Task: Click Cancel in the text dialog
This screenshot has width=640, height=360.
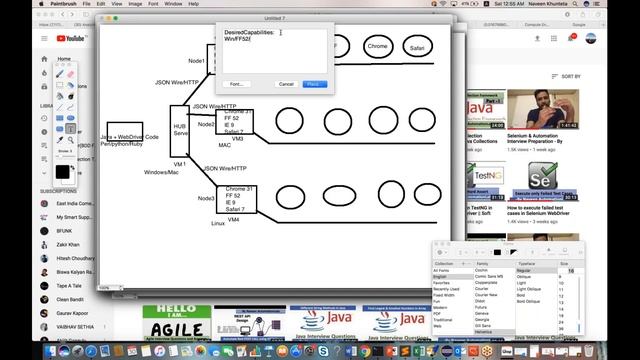Action: tap(286, 84)
